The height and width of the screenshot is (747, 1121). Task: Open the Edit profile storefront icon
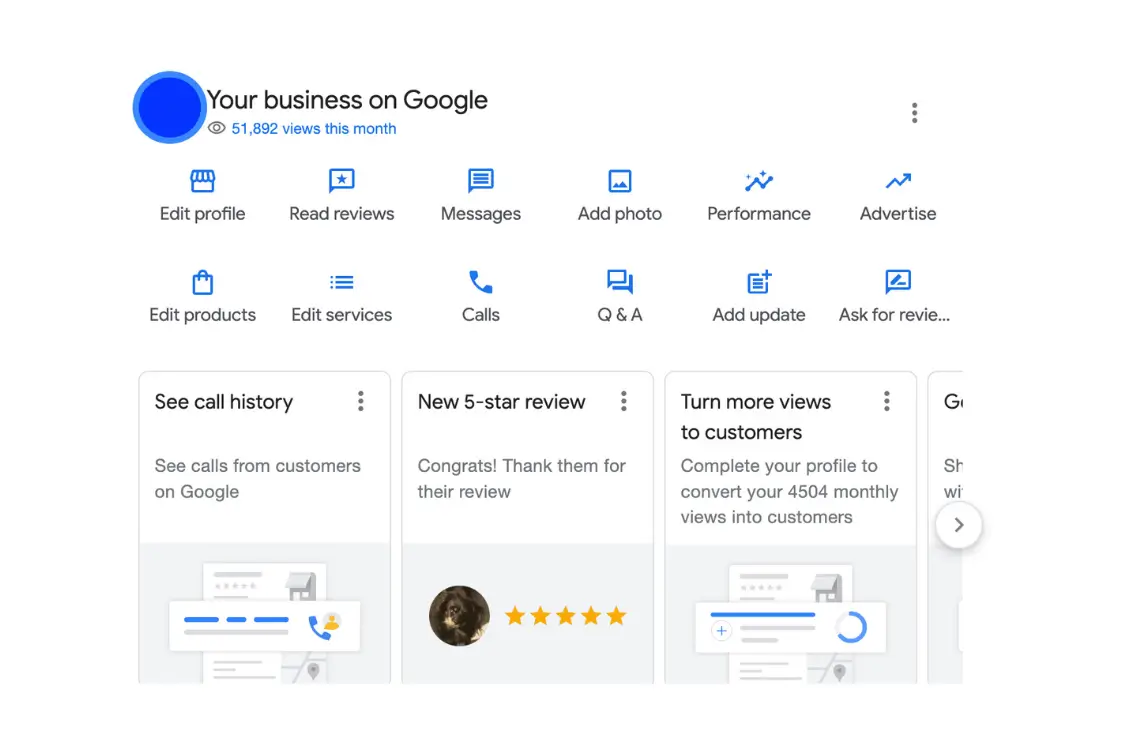(203, 181)
